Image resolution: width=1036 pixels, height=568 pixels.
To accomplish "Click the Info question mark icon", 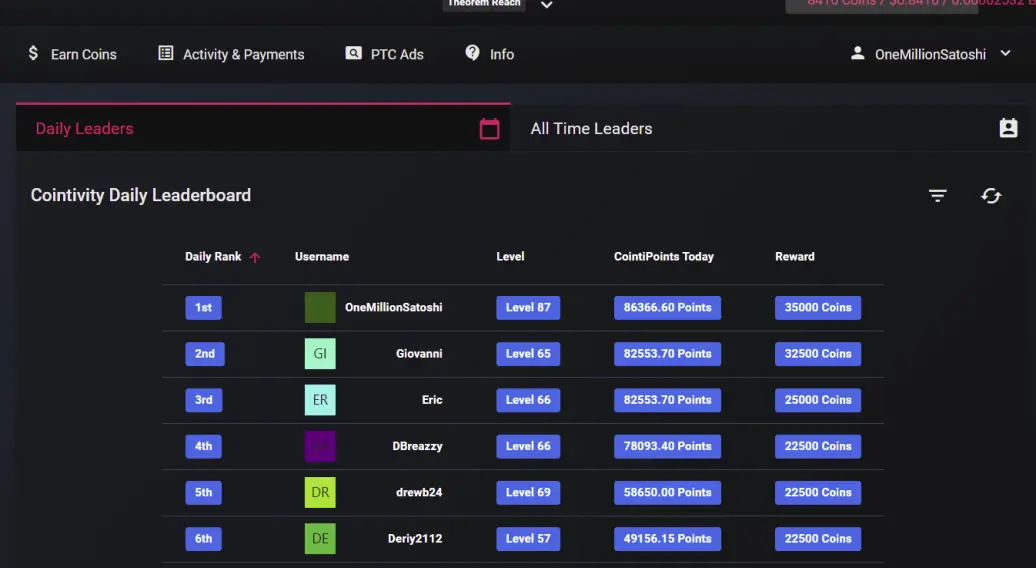I will coord(472,53).
